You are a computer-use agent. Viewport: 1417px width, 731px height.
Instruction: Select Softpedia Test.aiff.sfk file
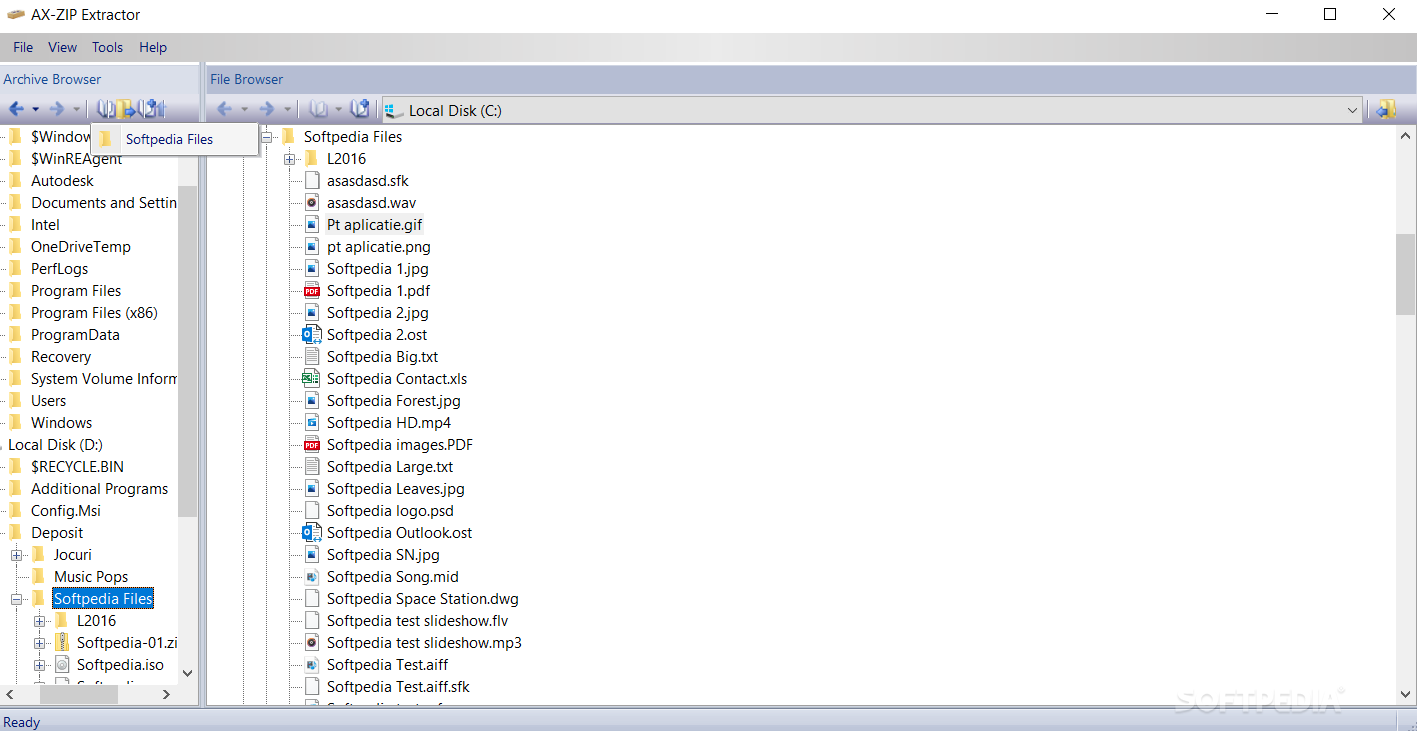click(398, 687)
